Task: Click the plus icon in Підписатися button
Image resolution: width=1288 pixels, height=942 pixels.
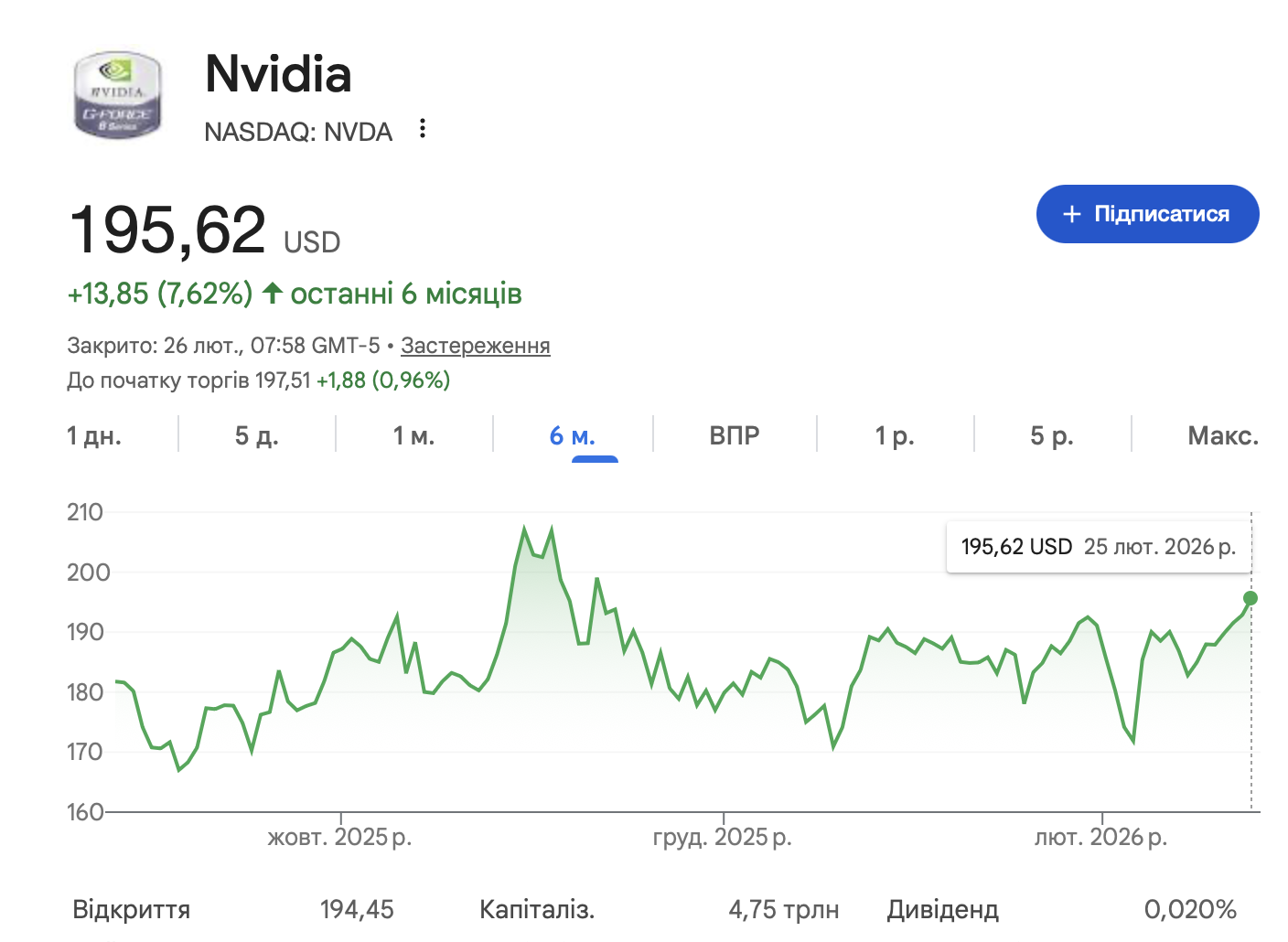Action: [x=1072, y=214]
